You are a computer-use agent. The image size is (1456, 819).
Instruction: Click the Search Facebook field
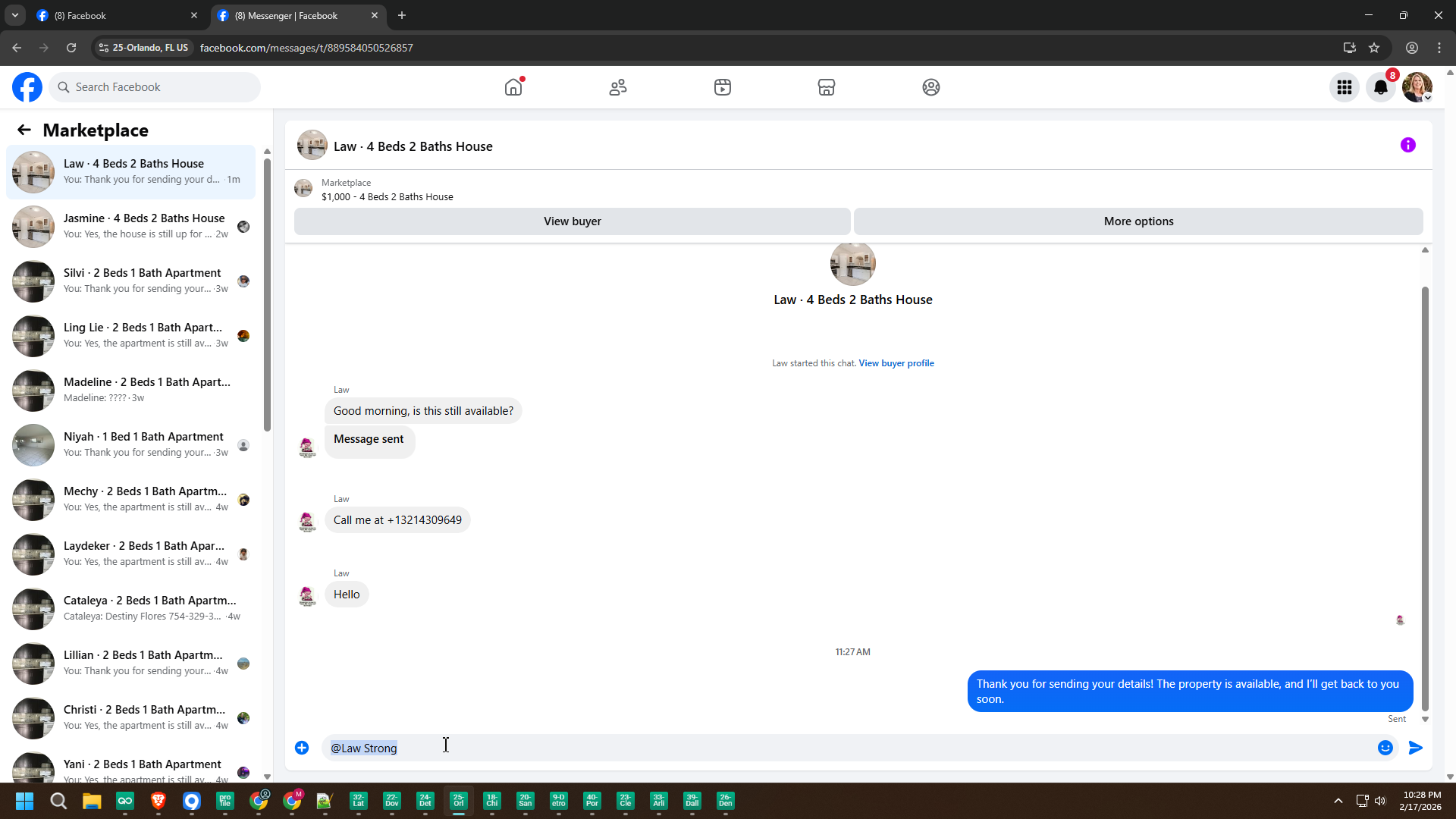point(155,87)
